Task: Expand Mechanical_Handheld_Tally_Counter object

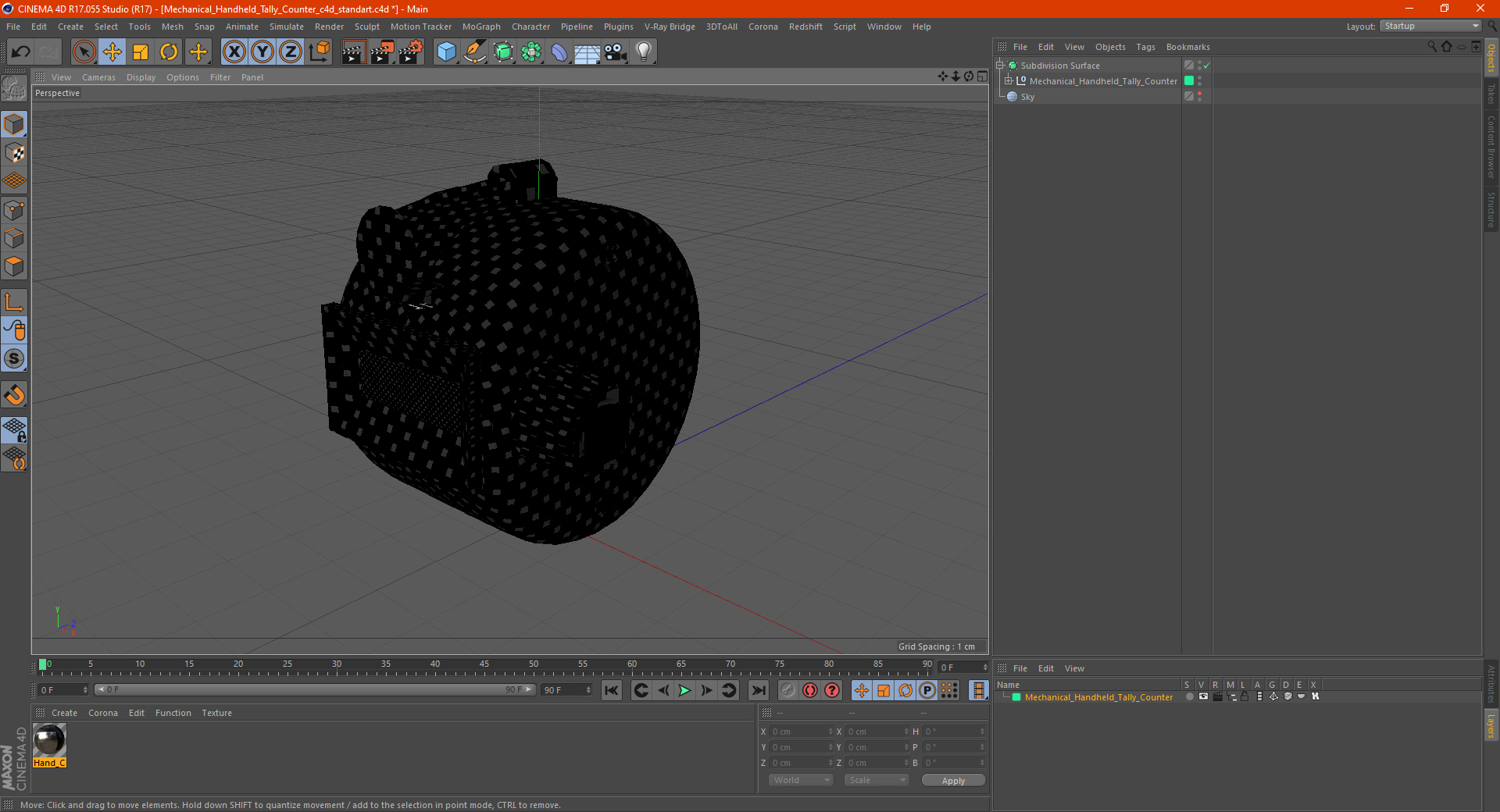Action: click(1008, 80)
